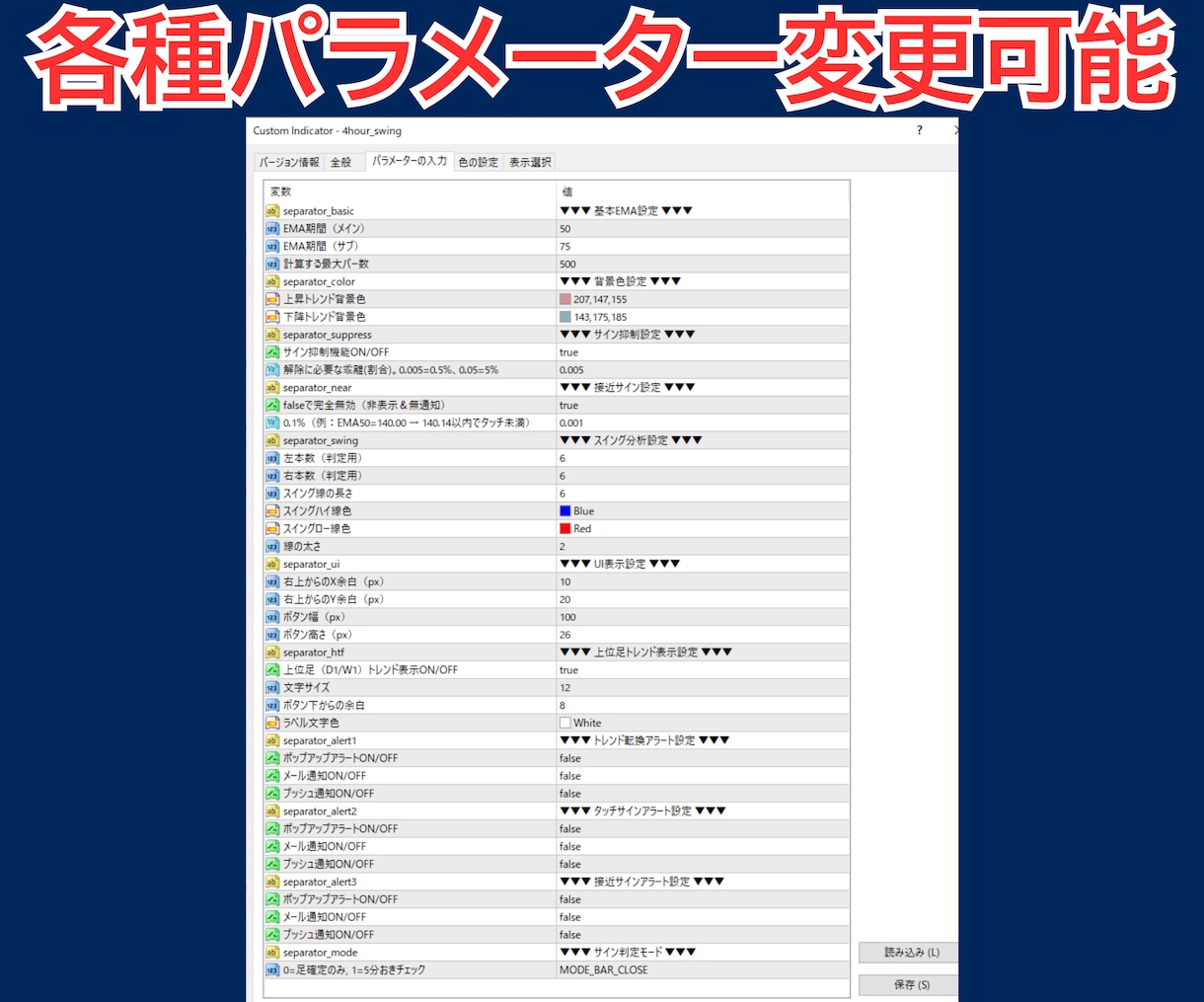Click the icon beside separator_basic
The width and height of the screenshot is (1204, 1002).
pos(272,211)
